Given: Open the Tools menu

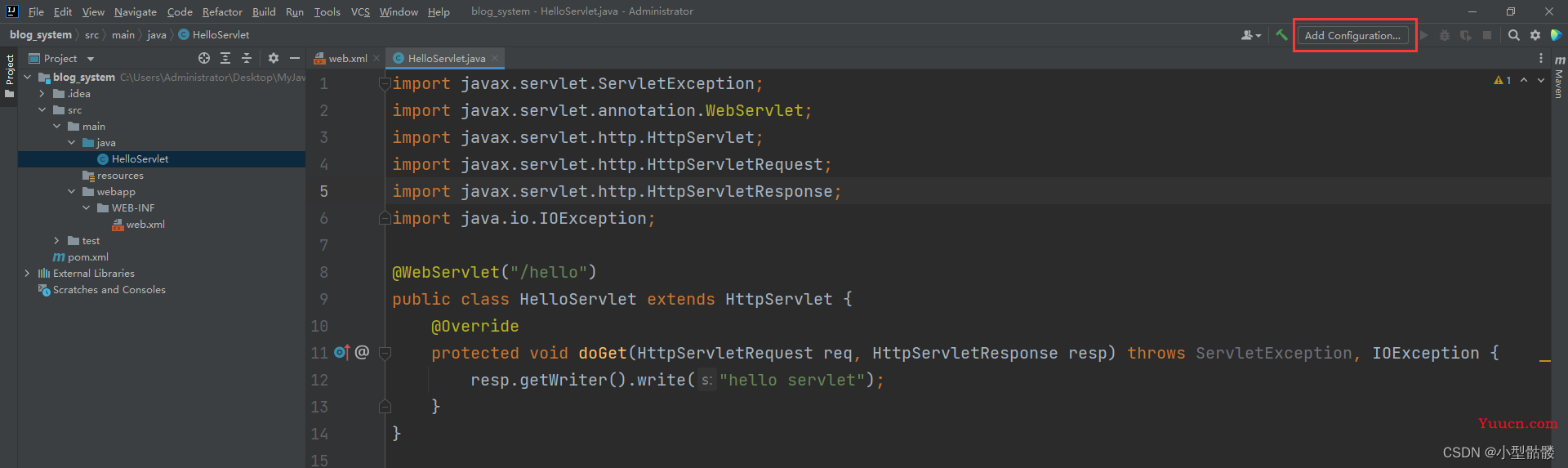Looking at the screenshot, I should pos(327,11).
